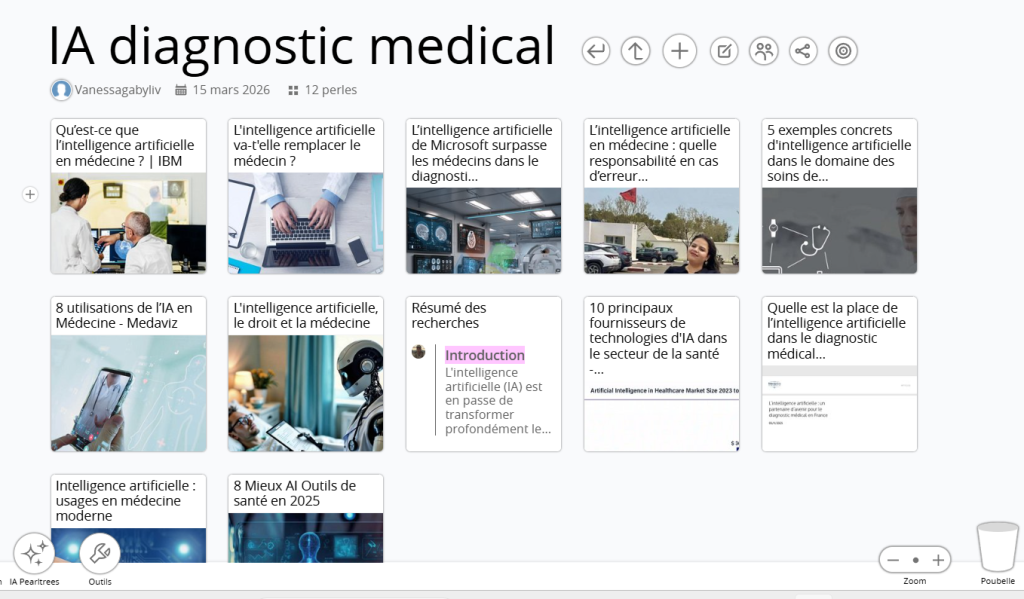Click the zoom slider center dot
1024x599 pixels.
pos(915,560)
